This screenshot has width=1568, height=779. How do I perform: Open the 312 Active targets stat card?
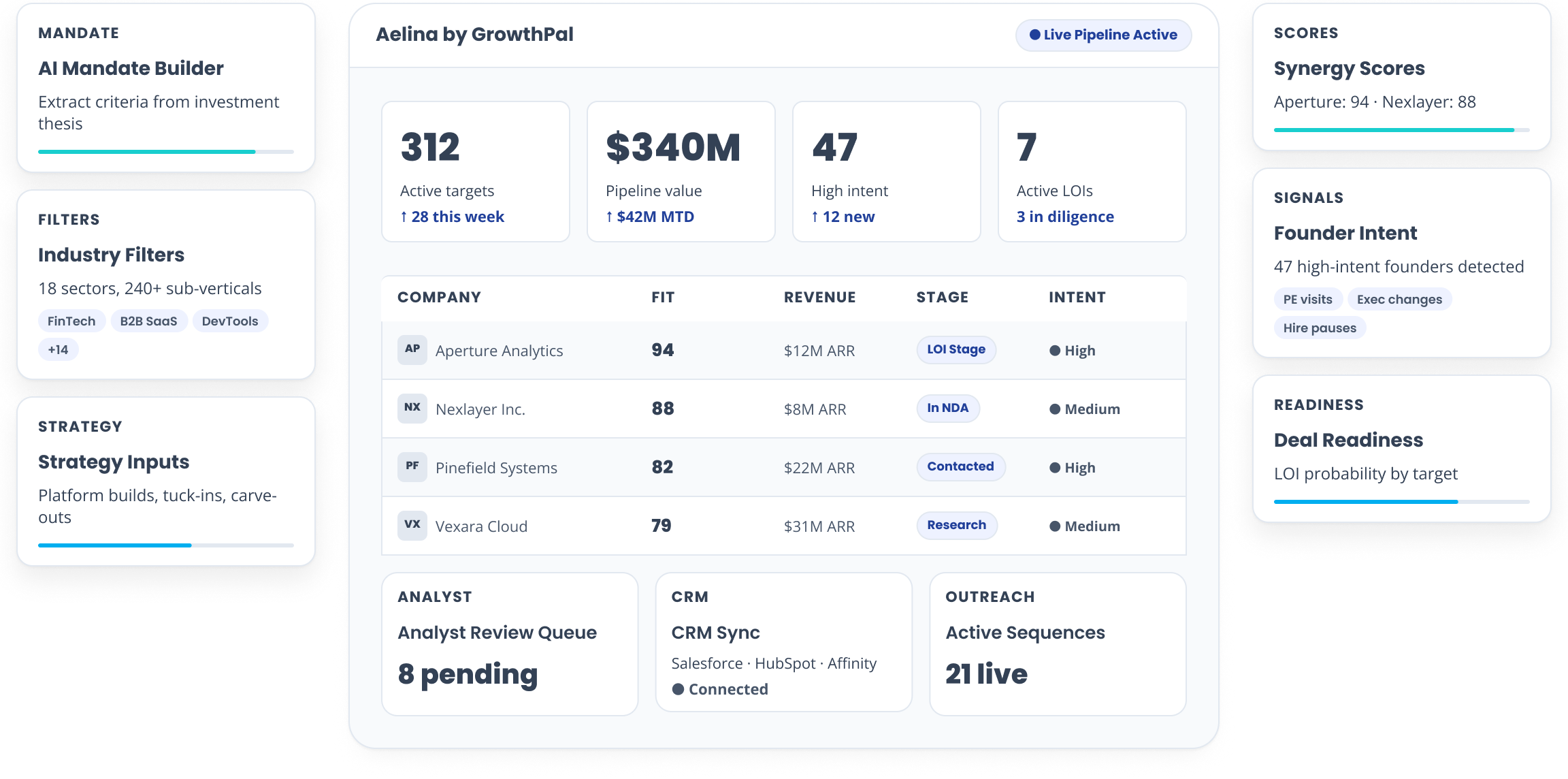pos(476,172)
